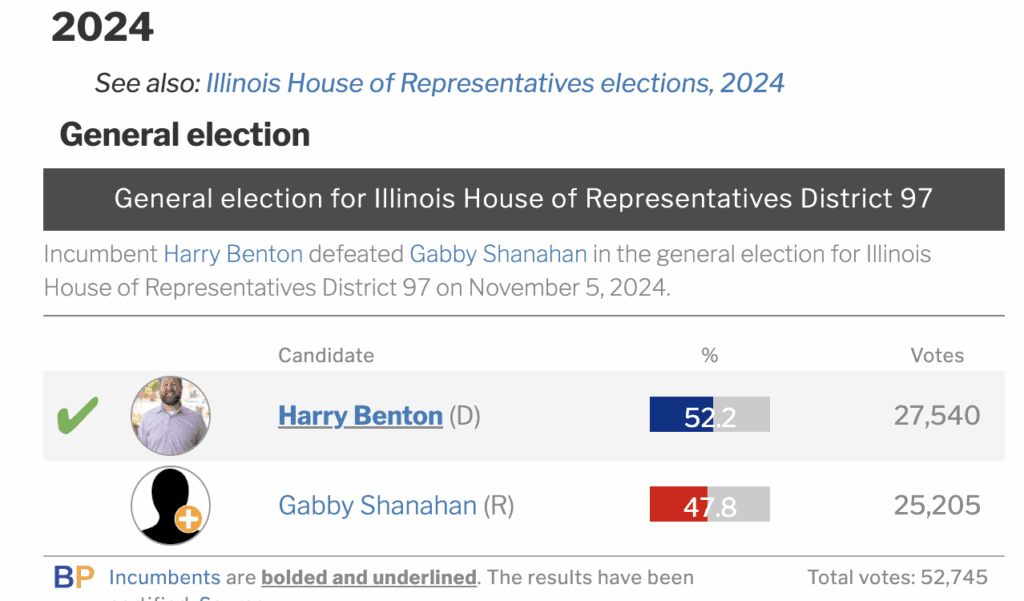Click the Incumbents link in the footer note

(164, 577)
